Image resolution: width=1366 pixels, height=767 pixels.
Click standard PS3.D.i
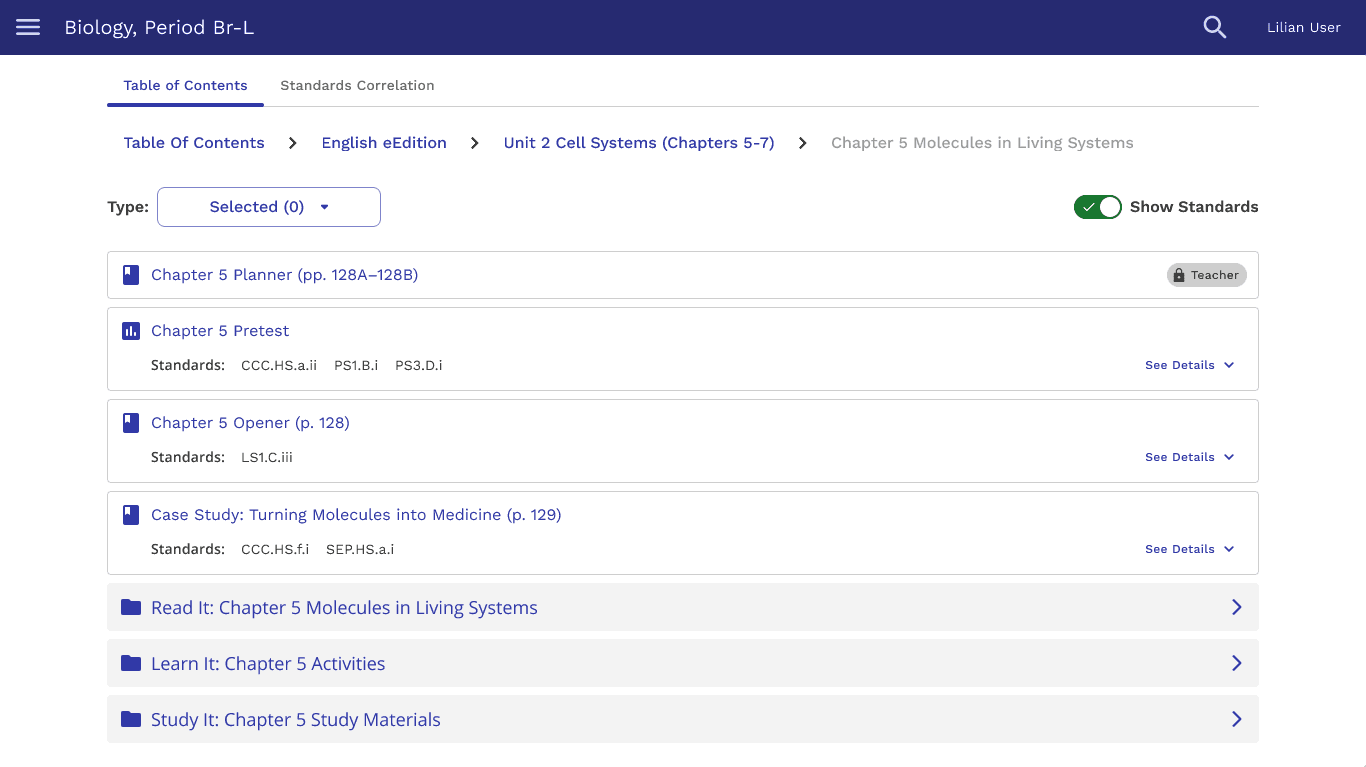pos(419,365)
